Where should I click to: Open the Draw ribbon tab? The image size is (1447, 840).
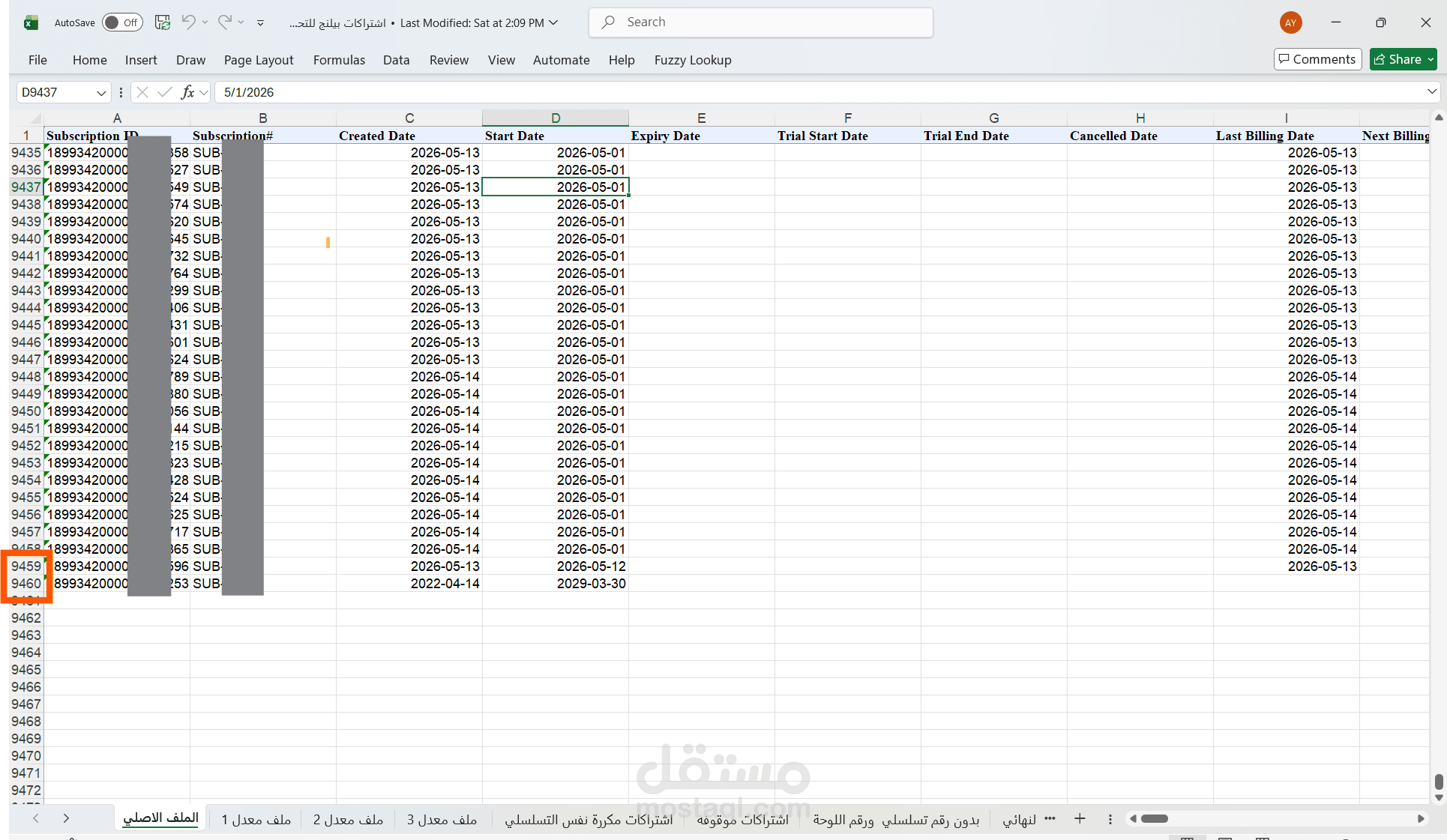pos(190,60)
